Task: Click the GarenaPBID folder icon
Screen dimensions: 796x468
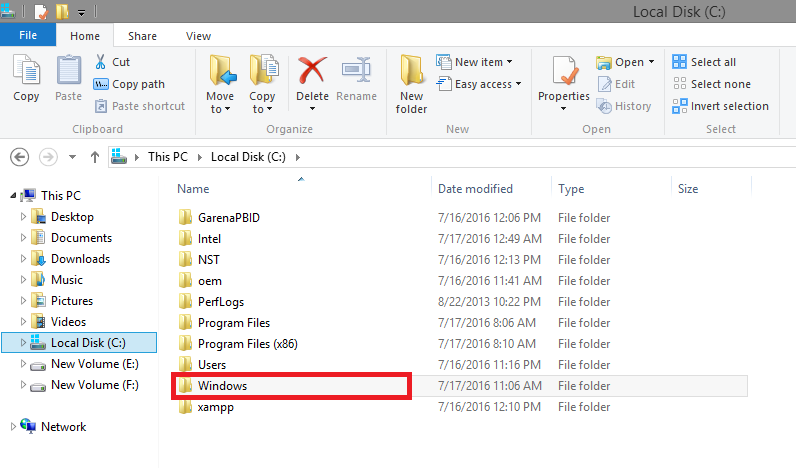Action: pyautogui.click(x=185, y=218)
